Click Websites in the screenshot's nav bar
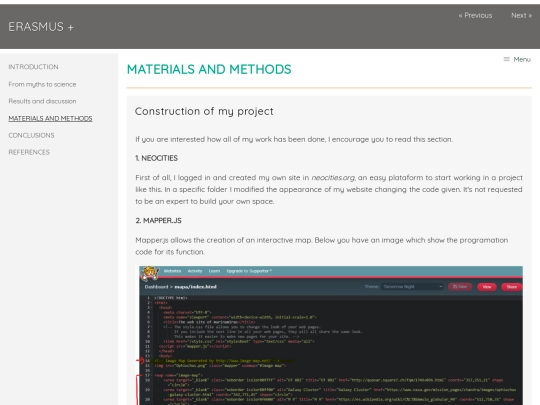This screenshot has width=540, height=405. coord(172,271)
